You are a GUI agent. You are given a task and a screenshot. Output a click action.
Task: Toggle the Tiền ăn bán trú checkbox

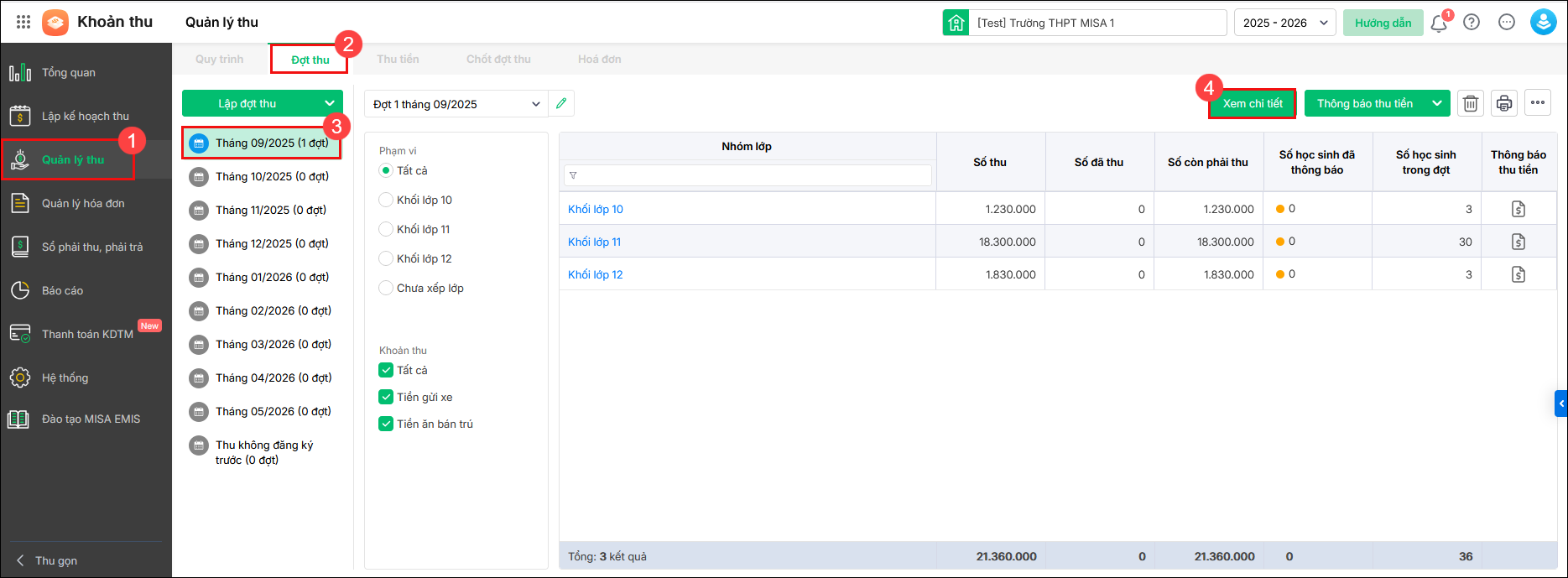[x=386, y=424]
